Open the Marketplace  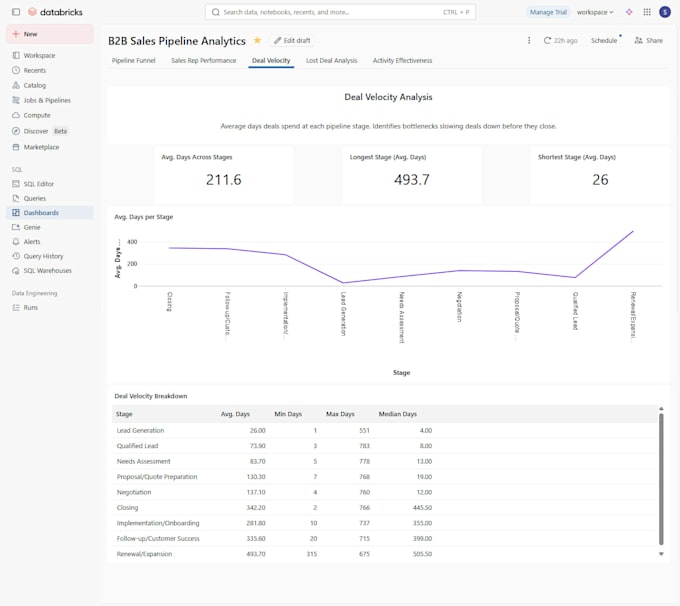coord(49,147)
